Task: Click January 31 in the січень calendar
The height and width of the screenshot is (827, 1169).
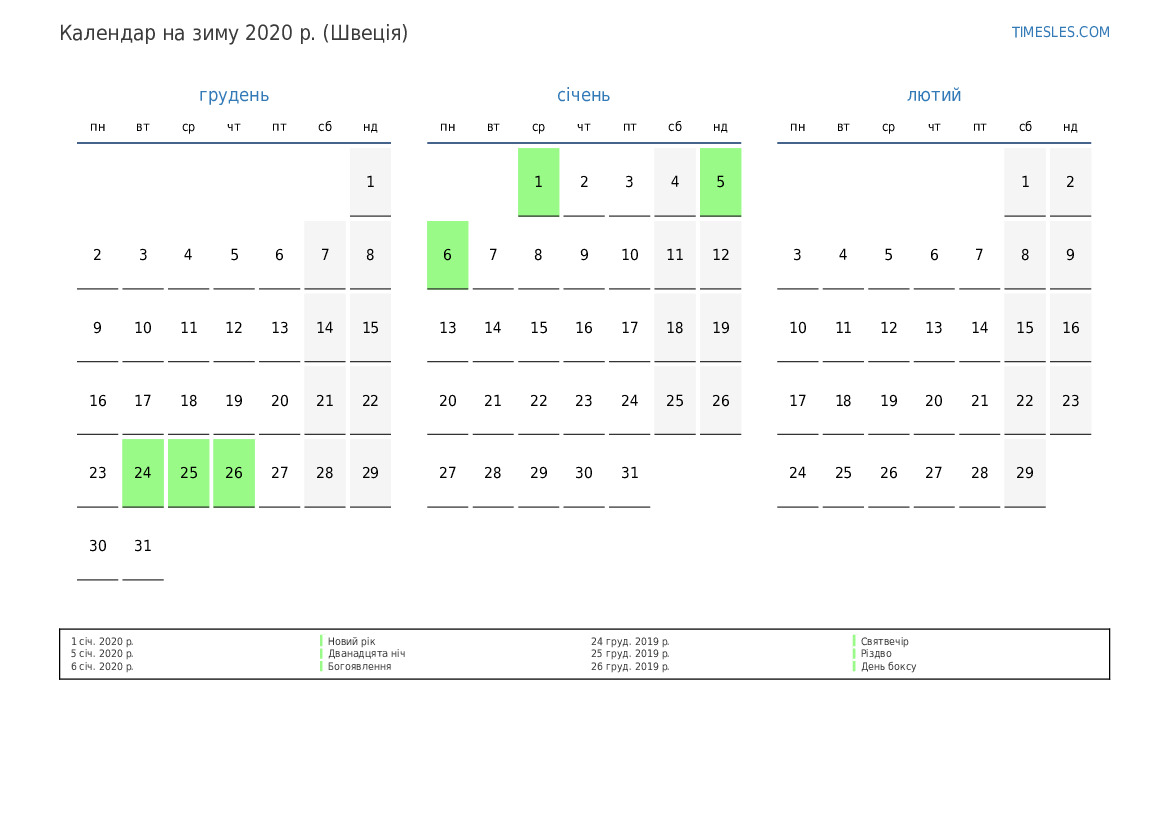Action: [x=629, y=473]
